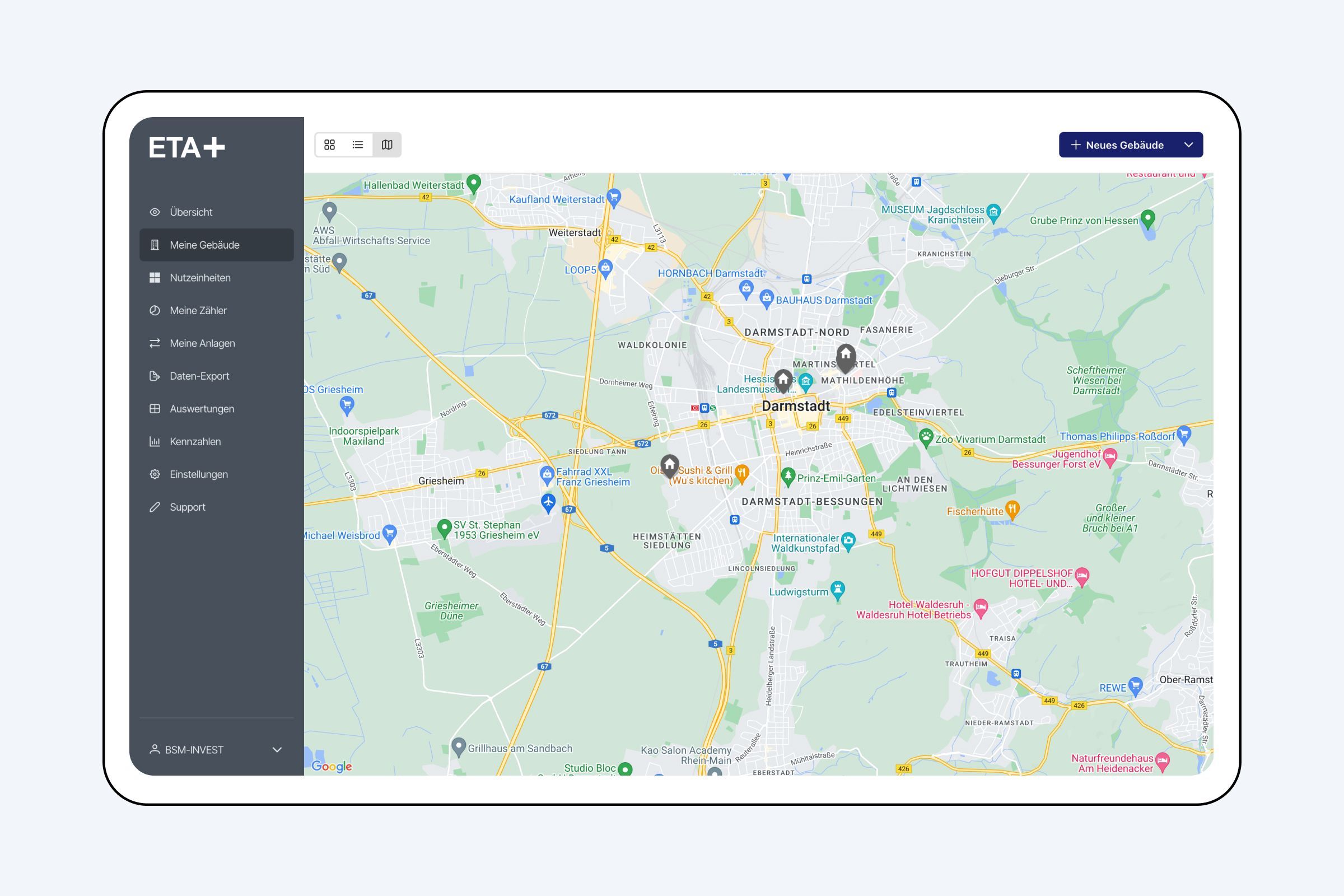This screenshot has height=896, width=1344.
Task: Click the Zoo Vivarium Darmstadt pin
Action: 926,439
